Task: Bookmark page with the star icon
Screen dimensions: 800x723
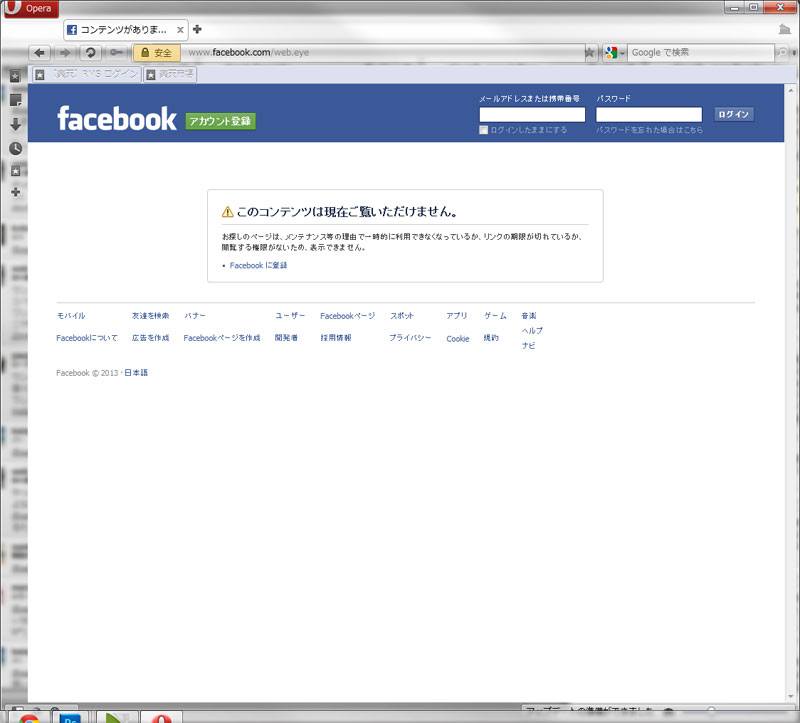Action: [x=590, y=53]
